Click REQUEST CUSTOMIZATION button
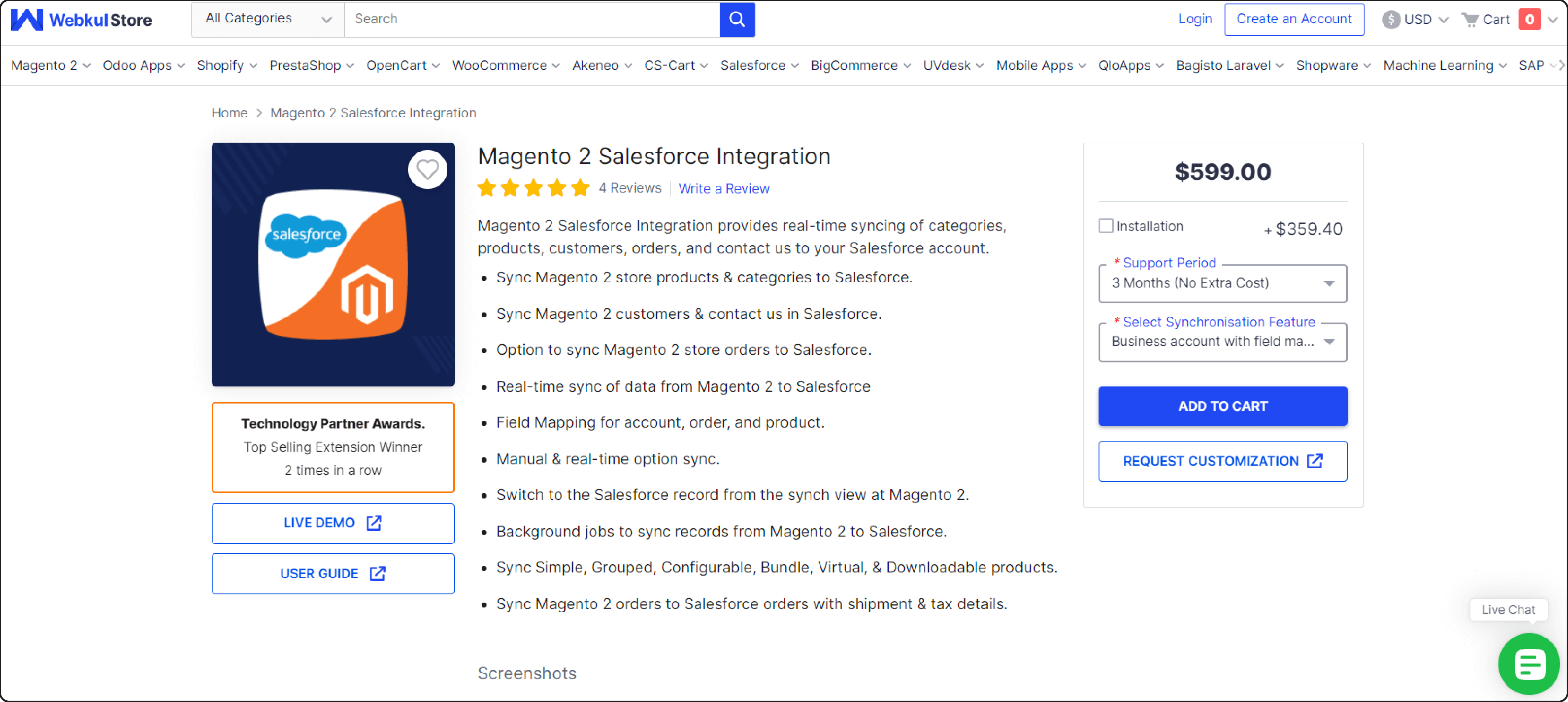The width and height of the screenshot is (1568, 702). tap(1222, 461)
